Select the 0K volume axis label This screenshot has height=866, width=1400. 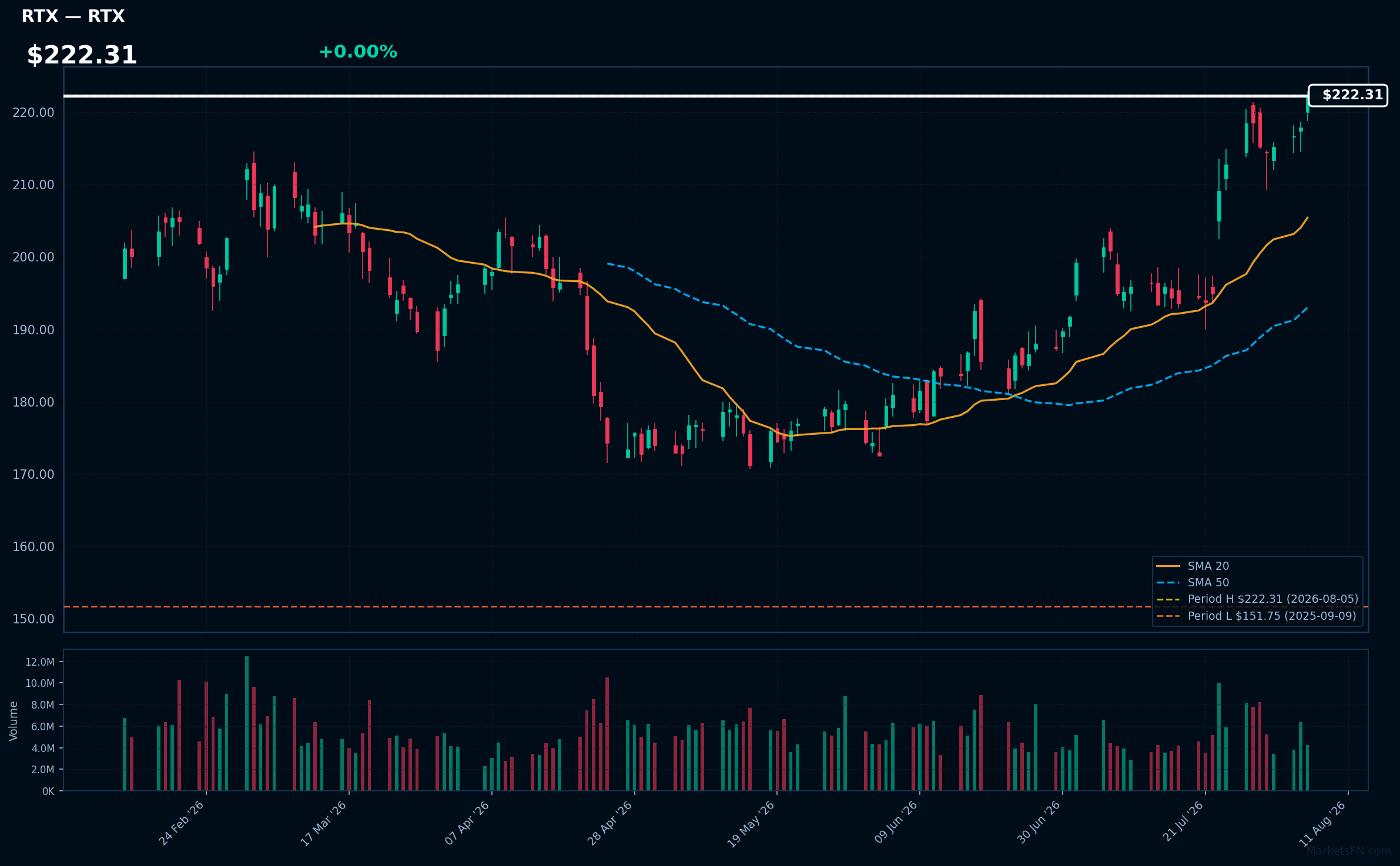48,791
